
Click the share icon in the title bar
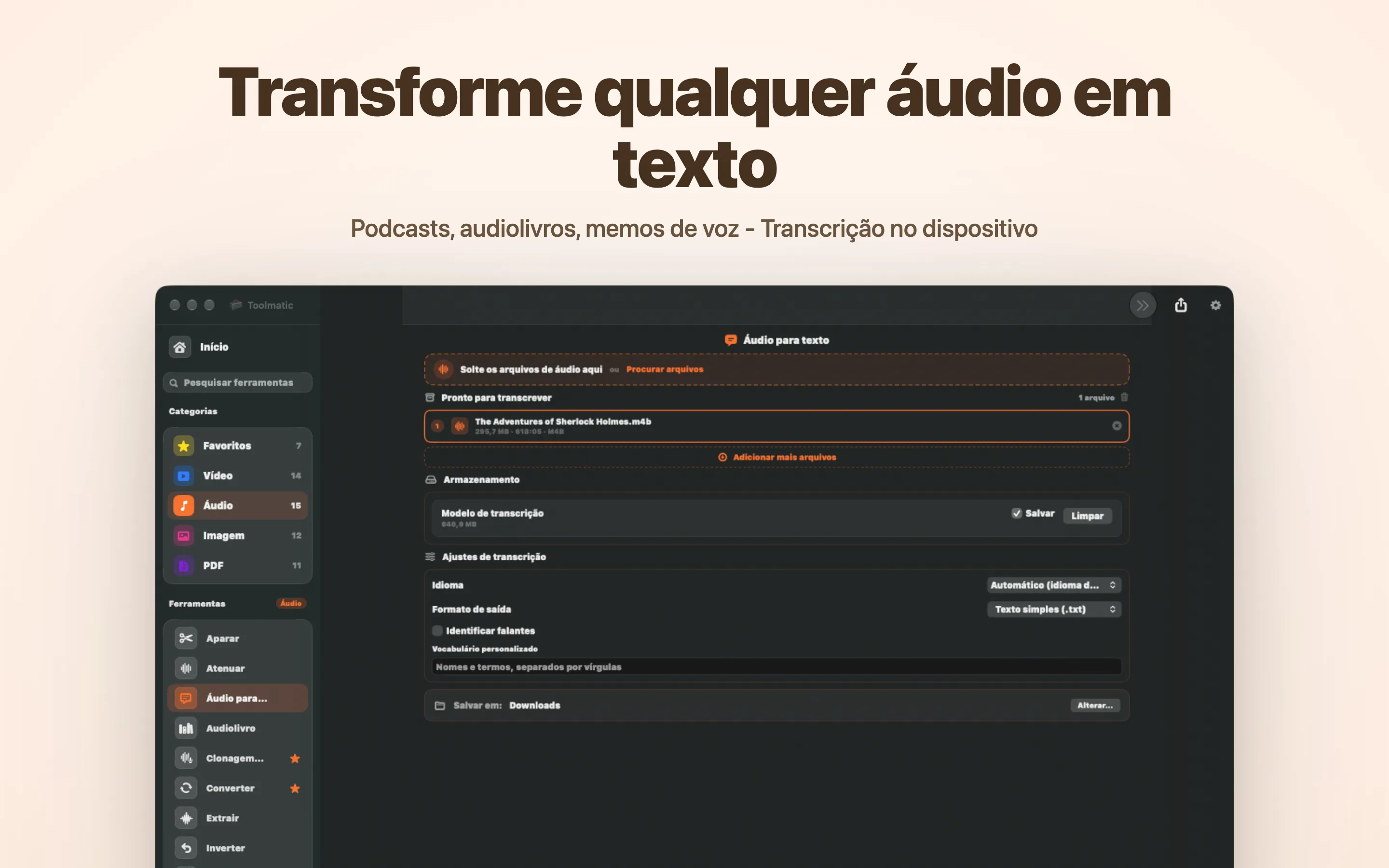coord(1181,305)
